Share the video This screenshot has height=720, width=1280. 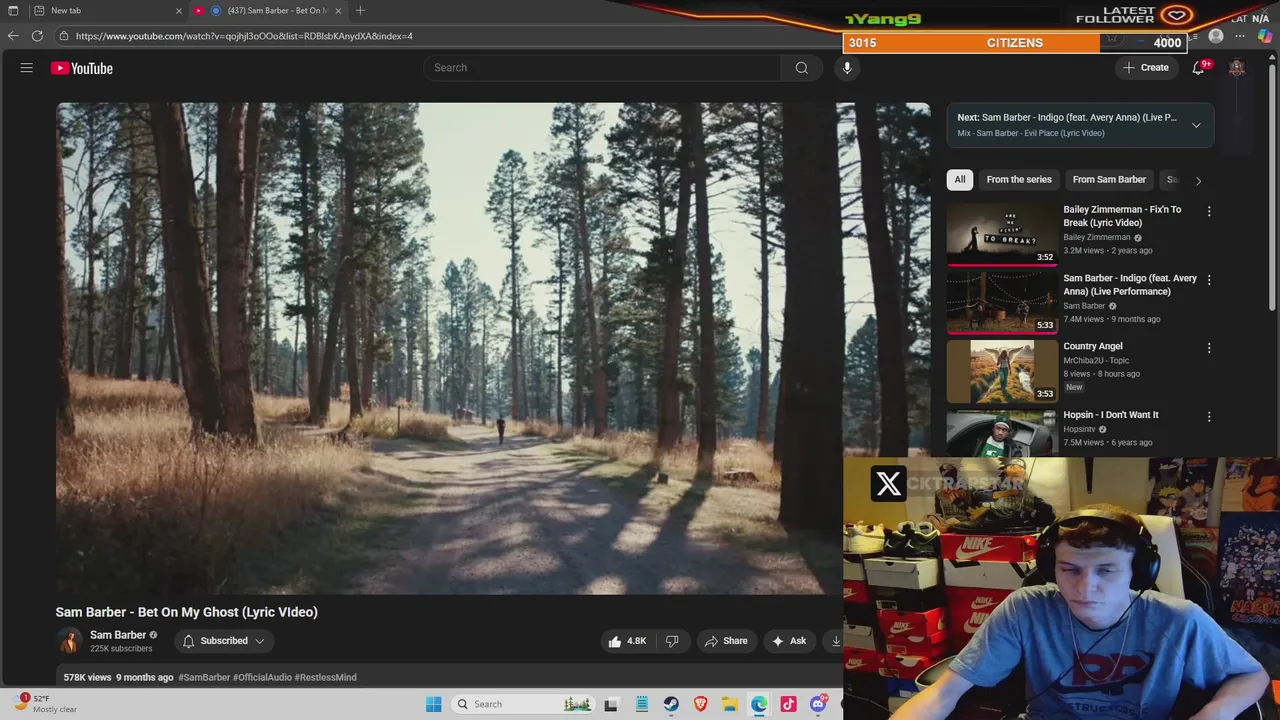tap(726, 641)
